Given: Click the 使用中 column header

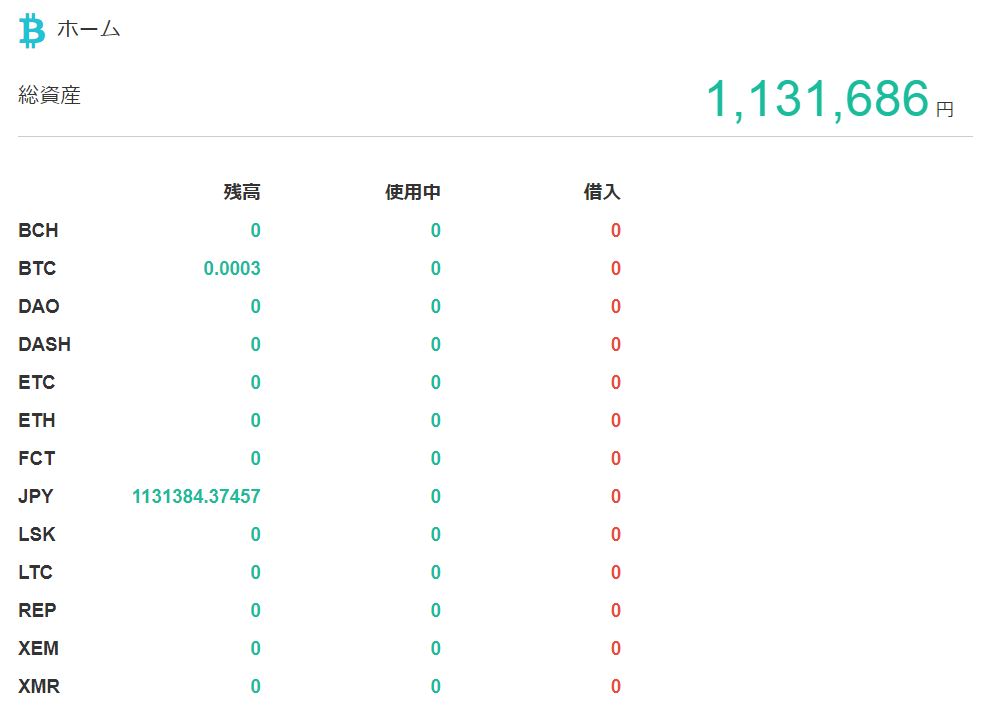Looking at the screenshot, I should pyautogui.click(x=413, y=192).
